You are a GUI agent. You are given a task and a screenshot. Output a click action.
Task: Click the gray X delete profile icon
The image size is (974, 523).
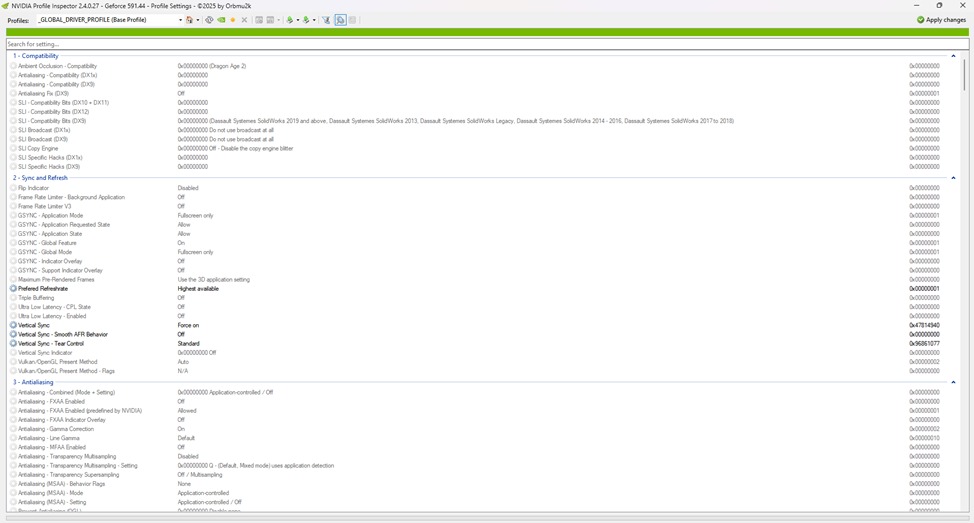[x=244, y=20]
